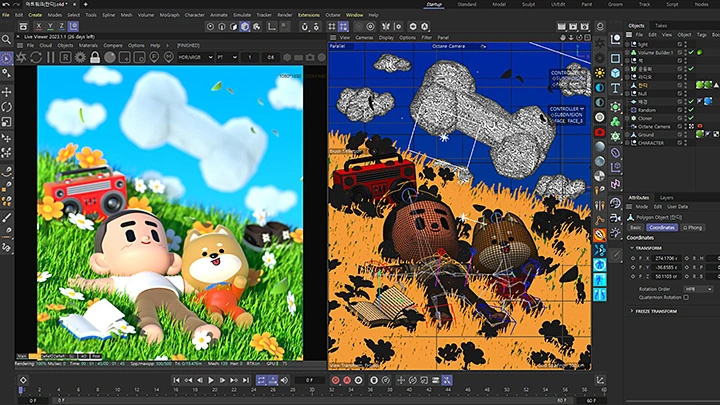Open Octane settings gear in Live Viewer

click(x=80, y=57)
